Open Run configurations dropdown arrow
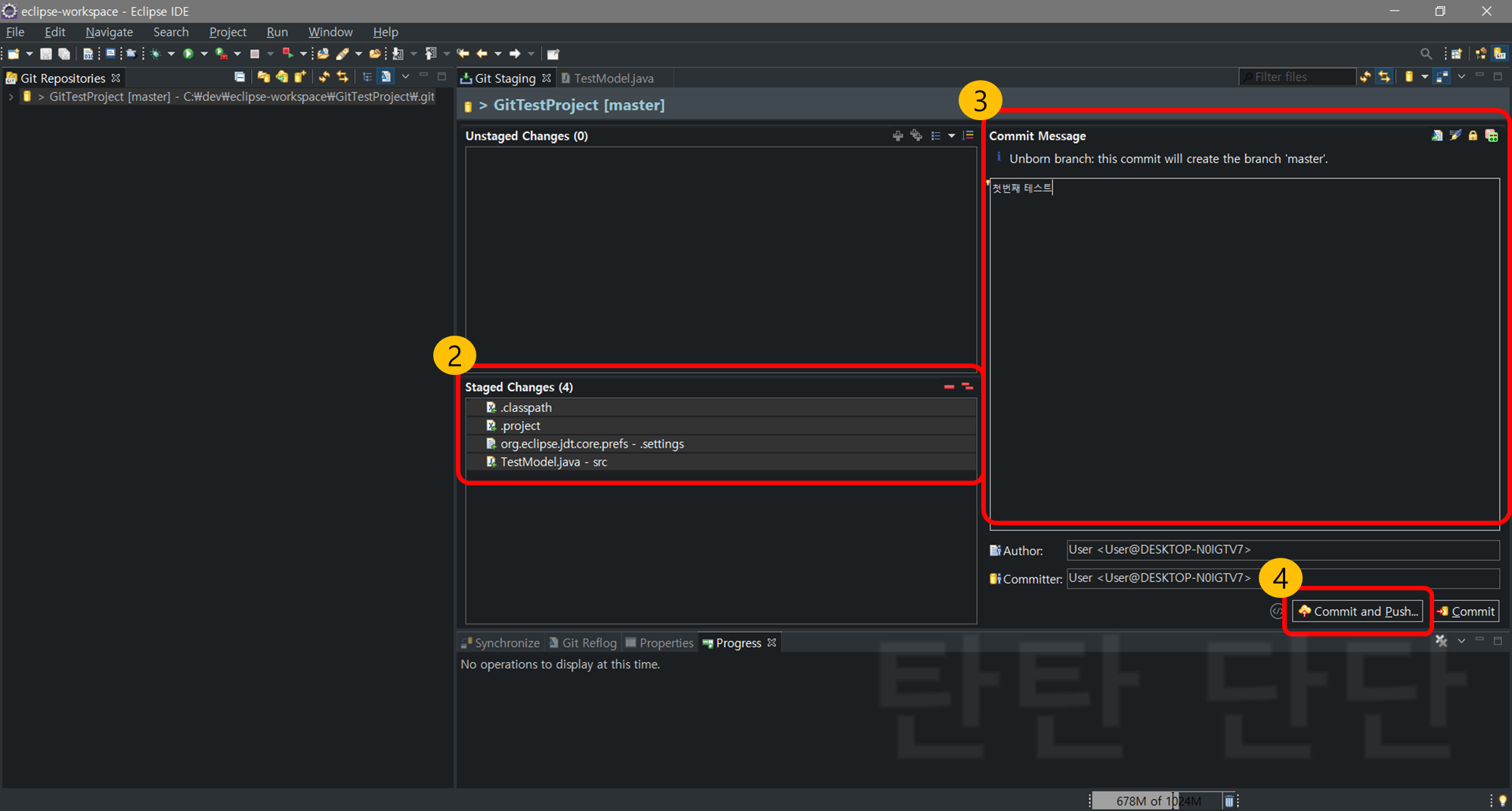Screen dimensions: 1512x811 204,54
